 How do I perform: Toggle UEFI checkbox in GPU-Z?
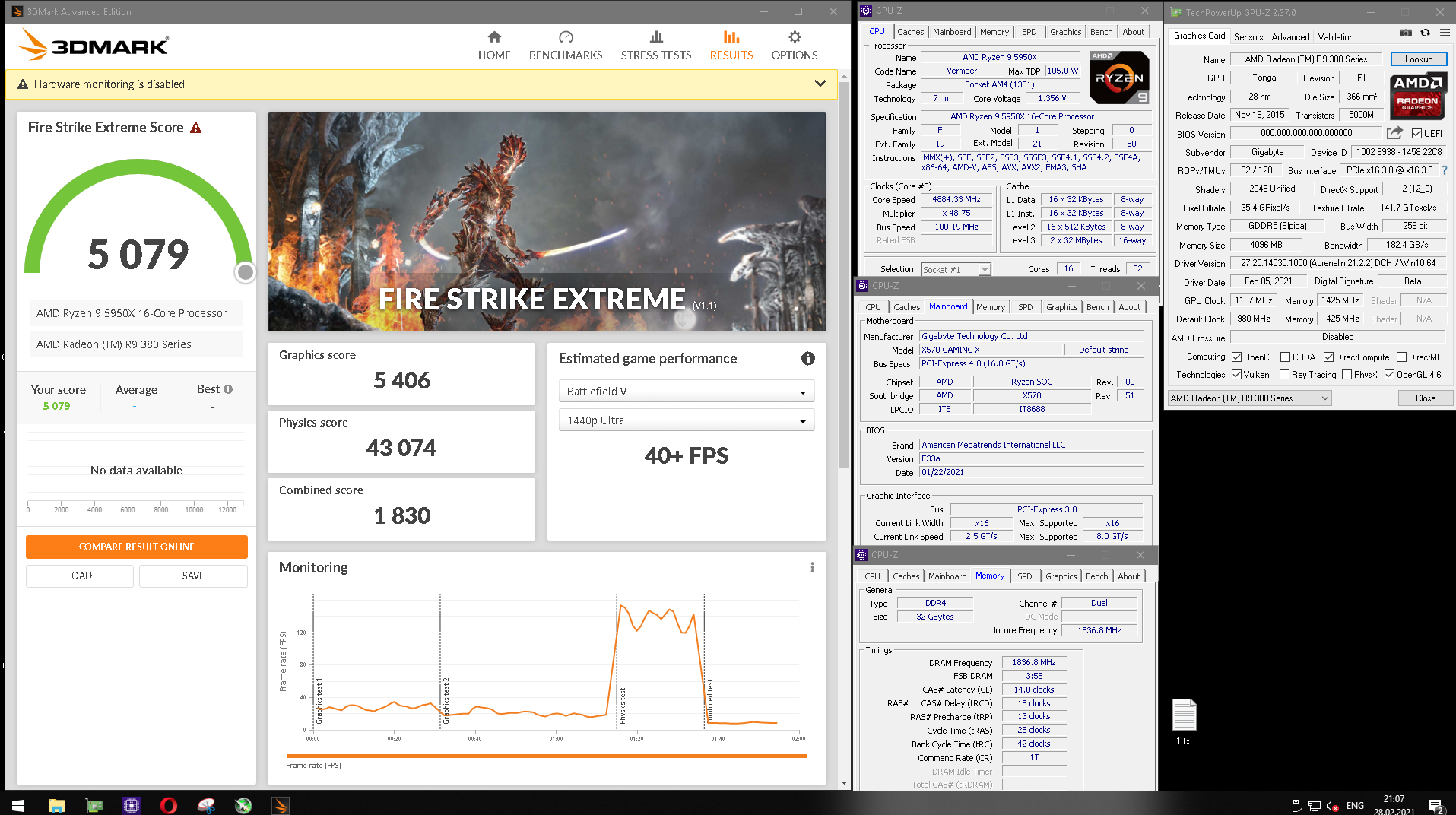[1417, 134]
